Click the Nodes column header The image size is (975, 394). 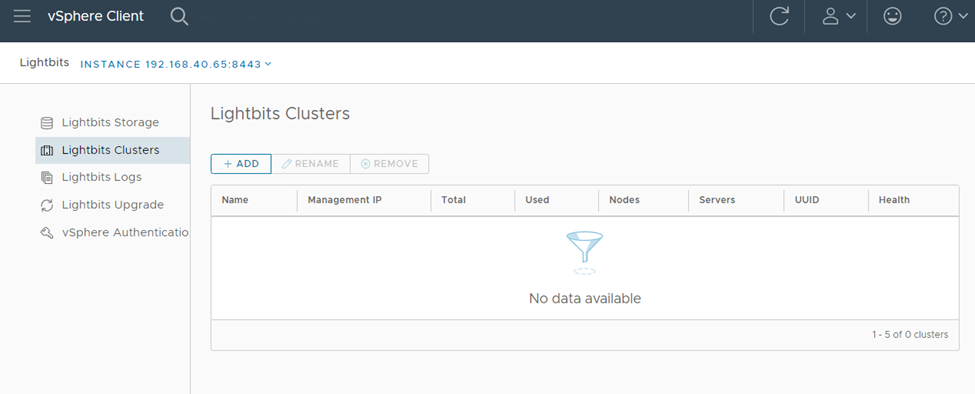coord(624,200)
